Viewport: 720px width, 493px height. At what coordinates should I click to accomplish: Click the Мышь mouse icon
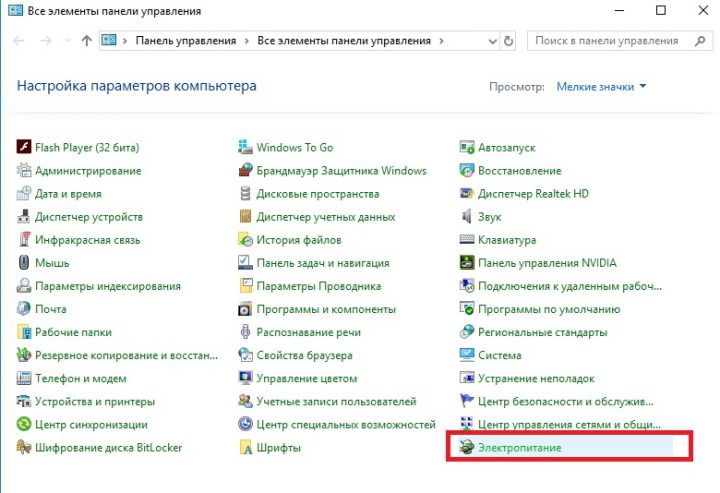[24, 263]
